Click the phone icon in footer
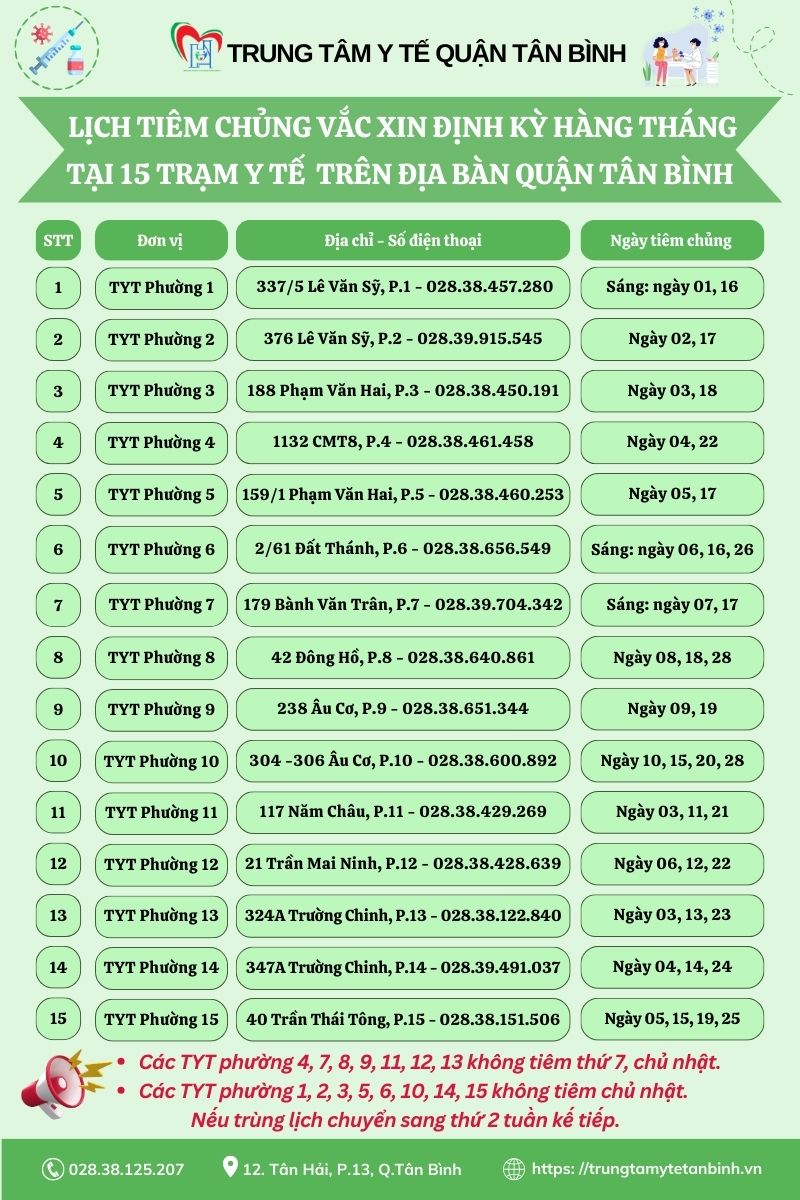This screenshot has height=1200, width=800. coord(52,1168)
